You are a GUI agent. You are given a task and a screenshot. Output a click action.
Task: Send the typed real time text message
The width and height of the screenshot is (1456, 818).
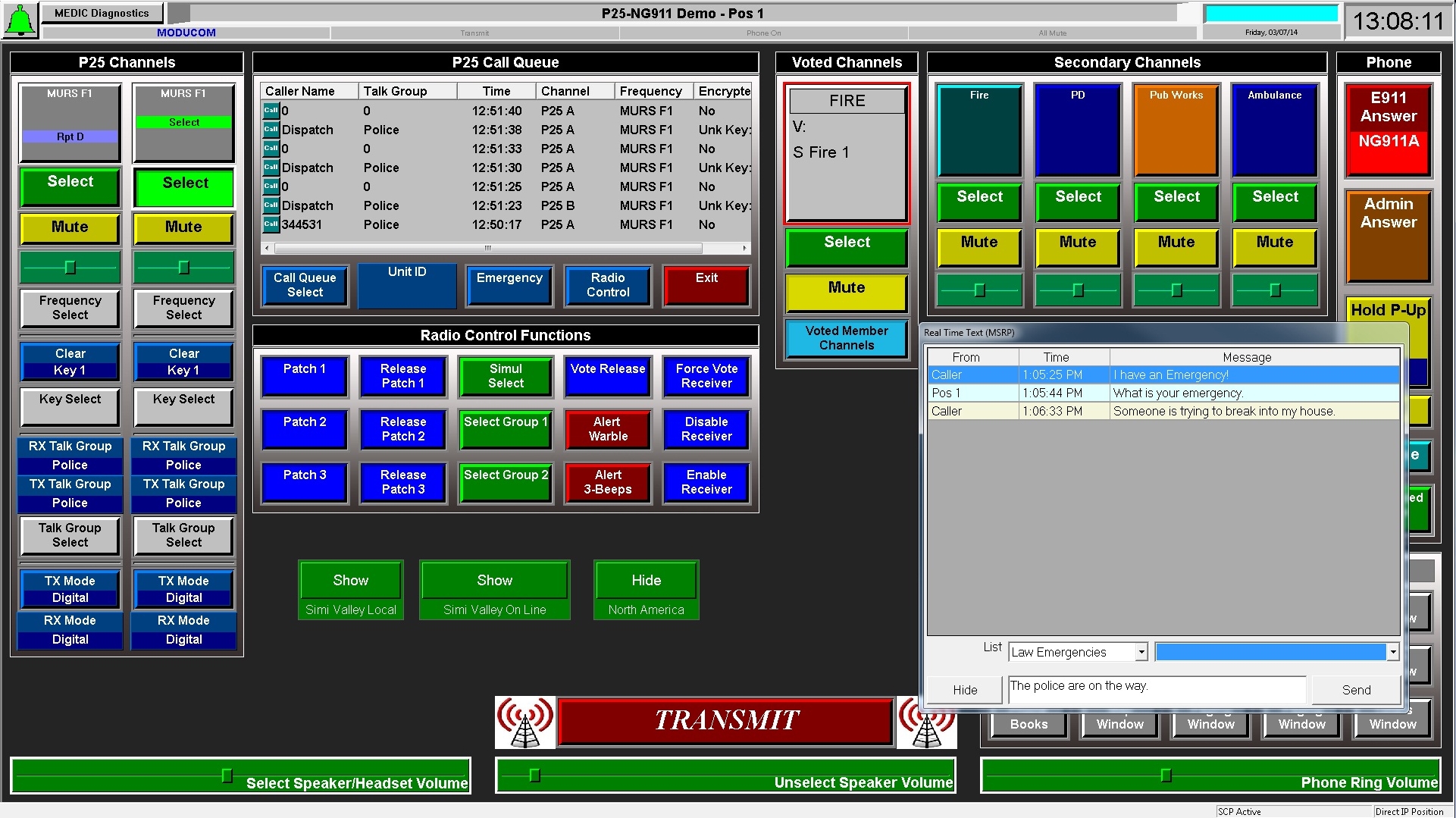(1355, 689)
